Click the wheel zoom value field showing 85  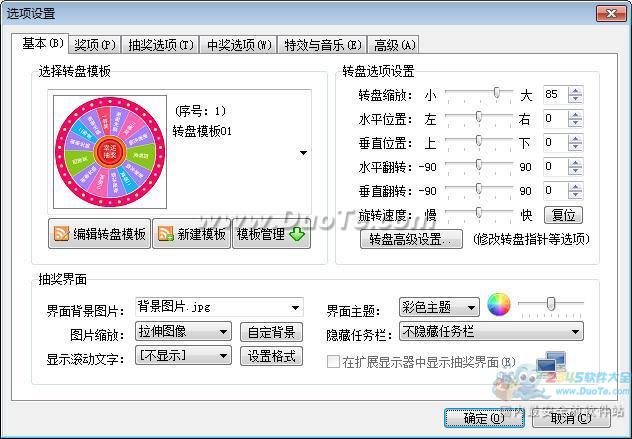[x=554, y=94]
